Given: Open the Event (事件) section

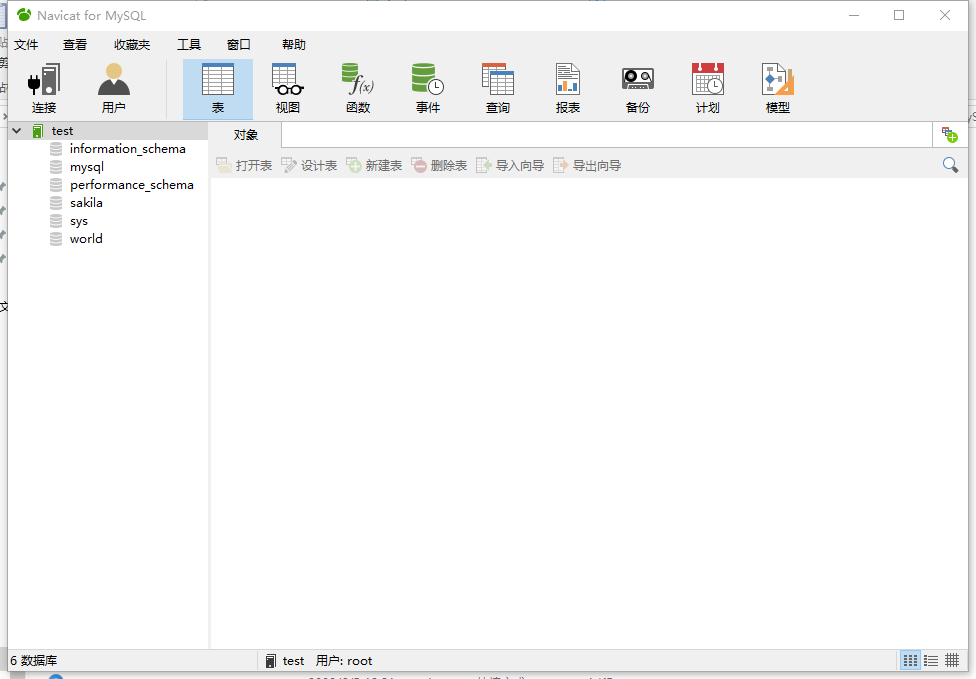Looking at the screenshot, I should click(x=428, y=89).
